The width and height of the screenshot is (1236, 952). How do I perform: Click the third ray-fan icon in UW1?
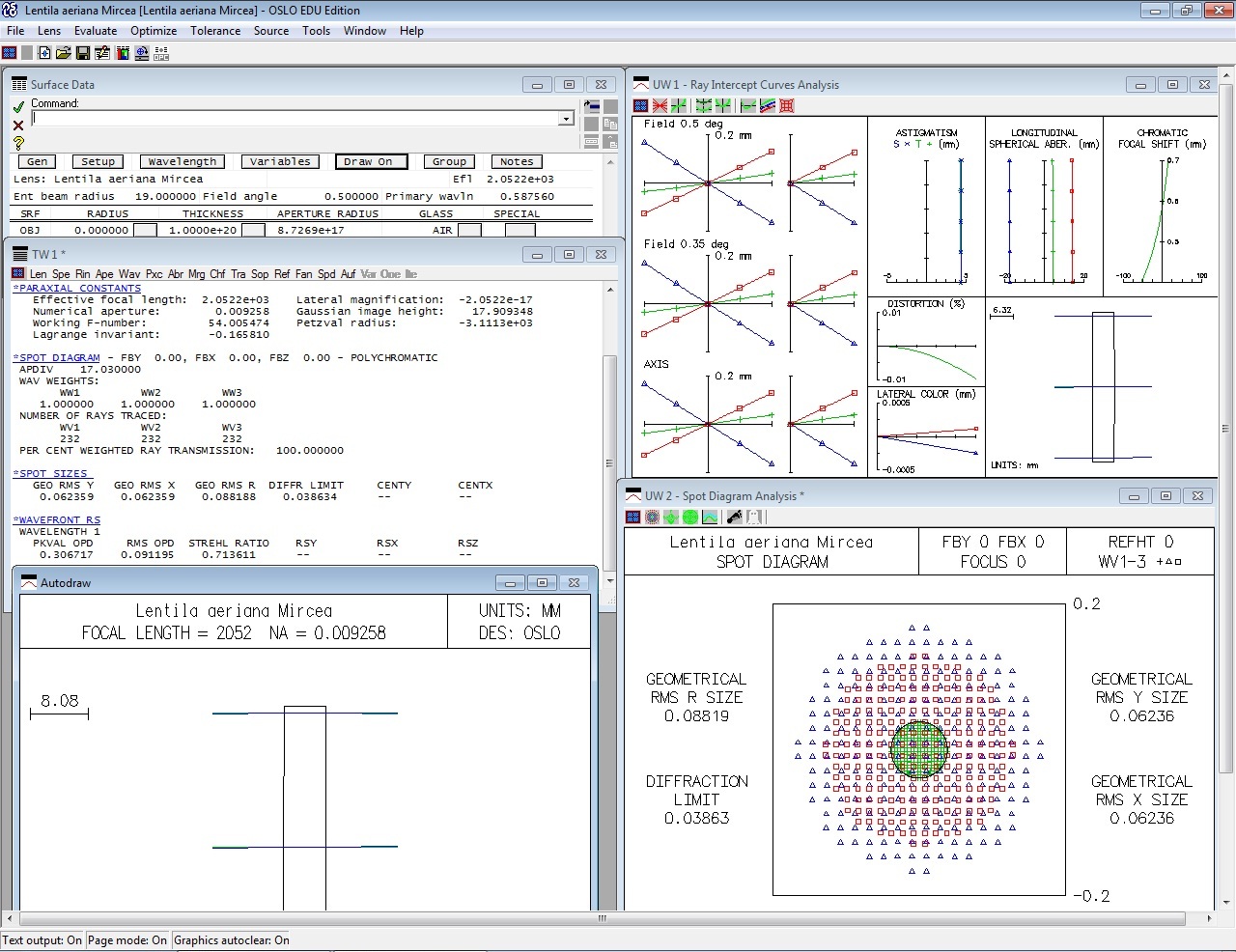click(x=679, y=105)
